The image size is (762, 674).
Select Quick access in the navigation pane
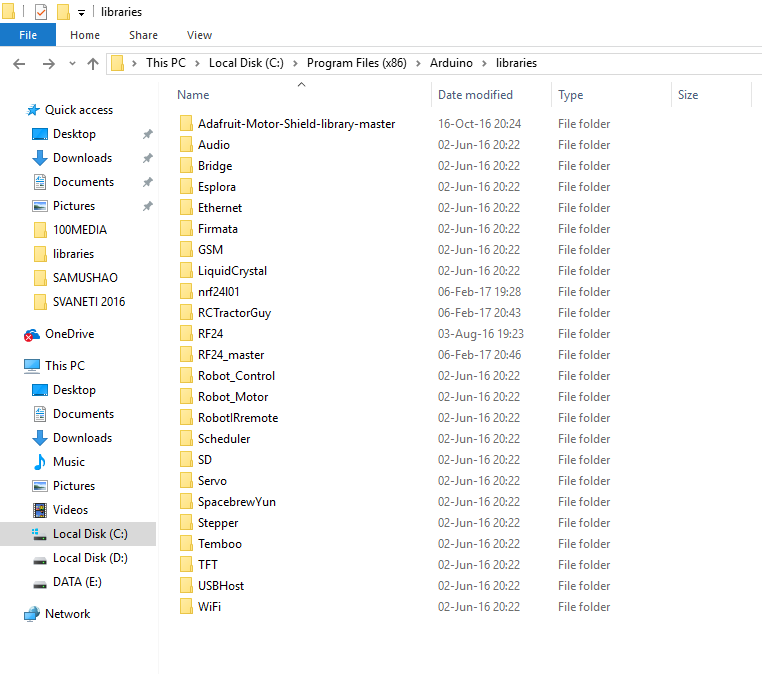pos(79,110)
